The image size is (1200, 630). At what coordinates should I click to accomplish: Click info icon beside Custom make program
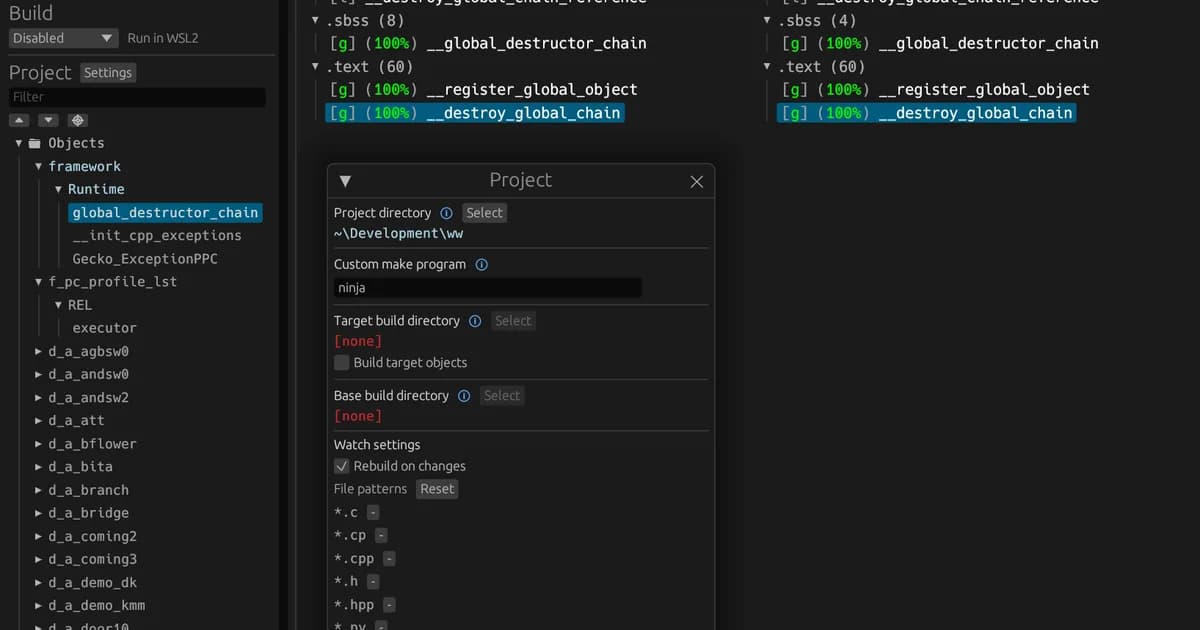pos(481,265)
